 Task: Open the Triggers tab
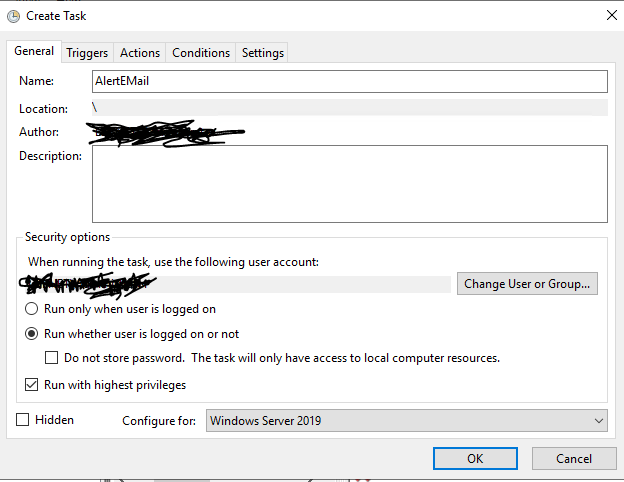point(87,53)
